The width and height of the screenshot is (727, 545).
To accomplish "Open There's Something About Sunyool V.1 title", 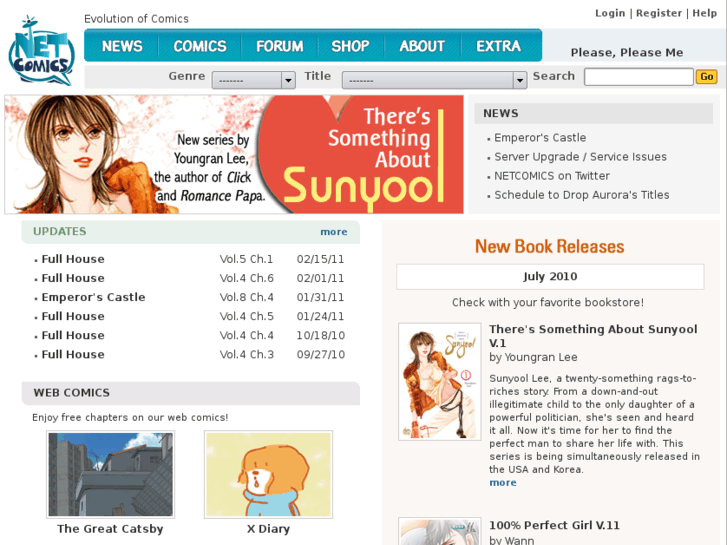I will (593, 336).
